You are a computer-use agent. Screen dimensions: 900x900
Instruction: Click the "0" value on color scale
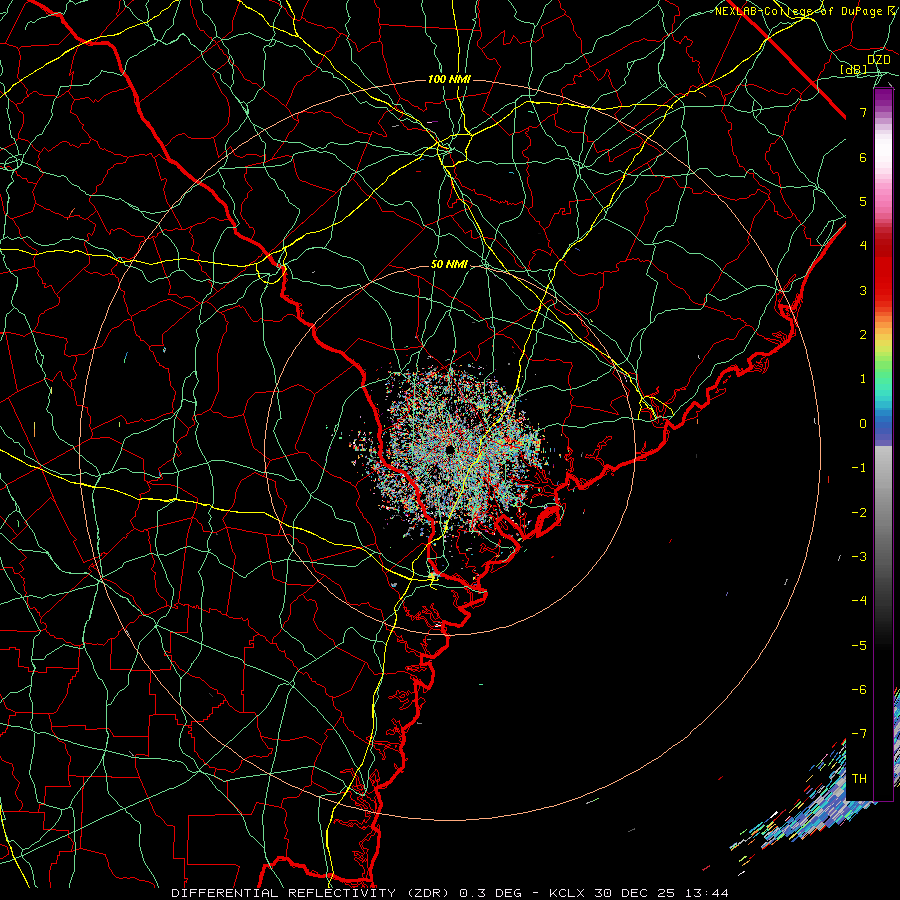pos(863,424)
